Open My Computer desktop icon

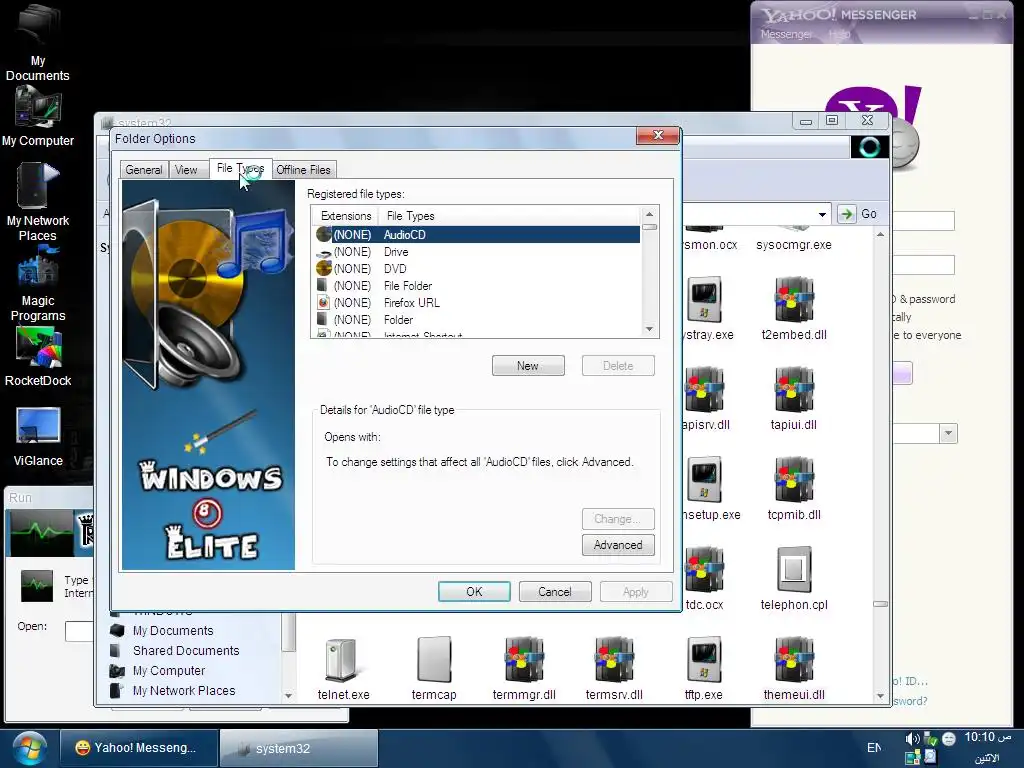coord(38,118)
